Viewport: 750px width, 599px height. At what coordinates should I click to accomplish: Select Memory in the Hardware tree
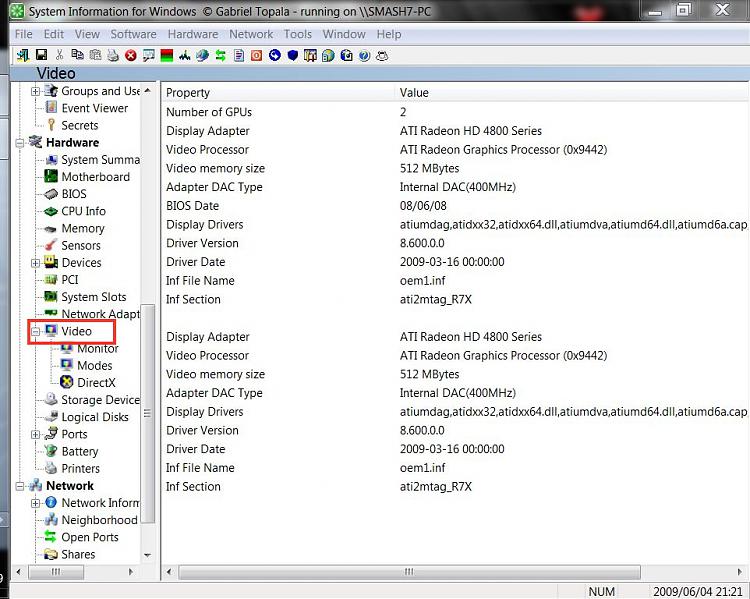(x=83, y=228)
